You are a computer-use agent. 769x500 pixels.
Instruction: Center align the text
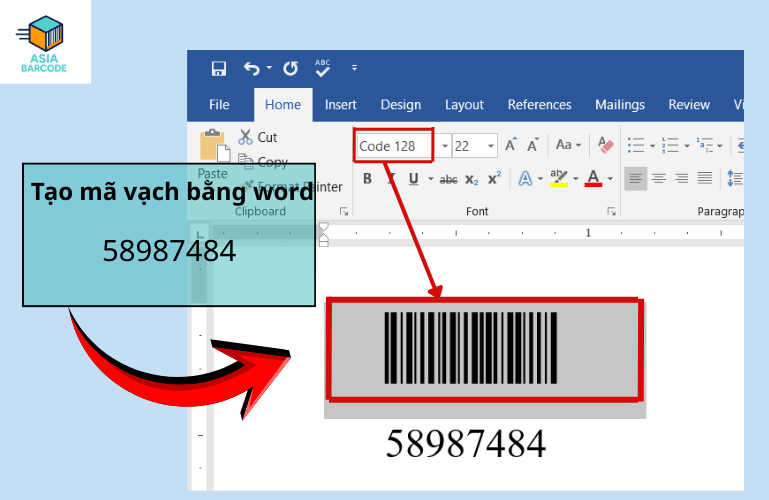click(659, 178)
